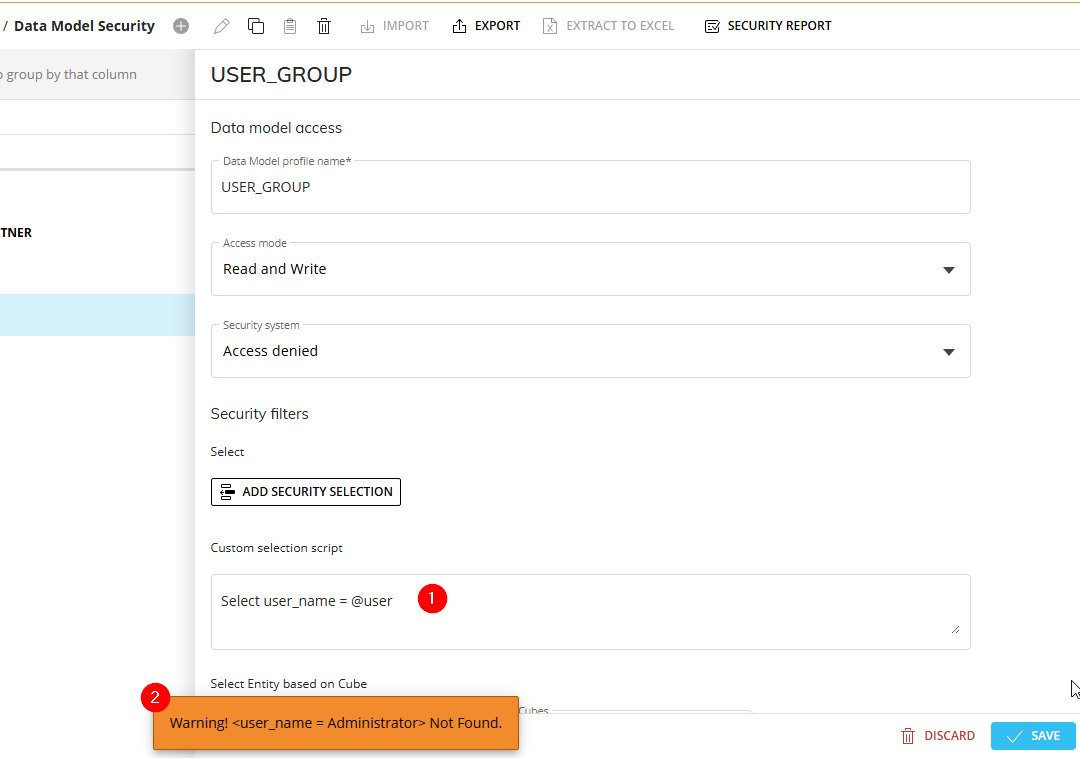Click the add new profile plus icon
Viewport: 1080px width, 758px height.
[x=181, y=26]
